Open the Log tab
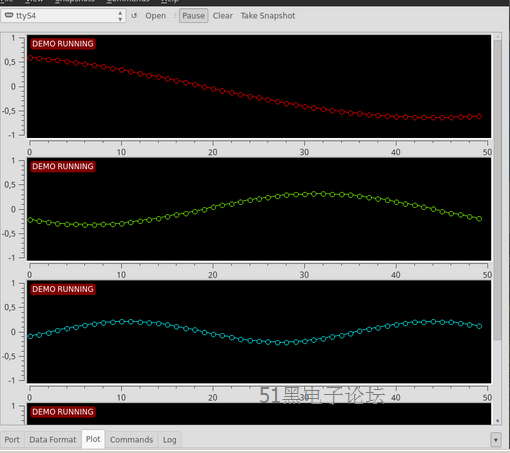This screenshot has height=453, width=510. point(170,440)
